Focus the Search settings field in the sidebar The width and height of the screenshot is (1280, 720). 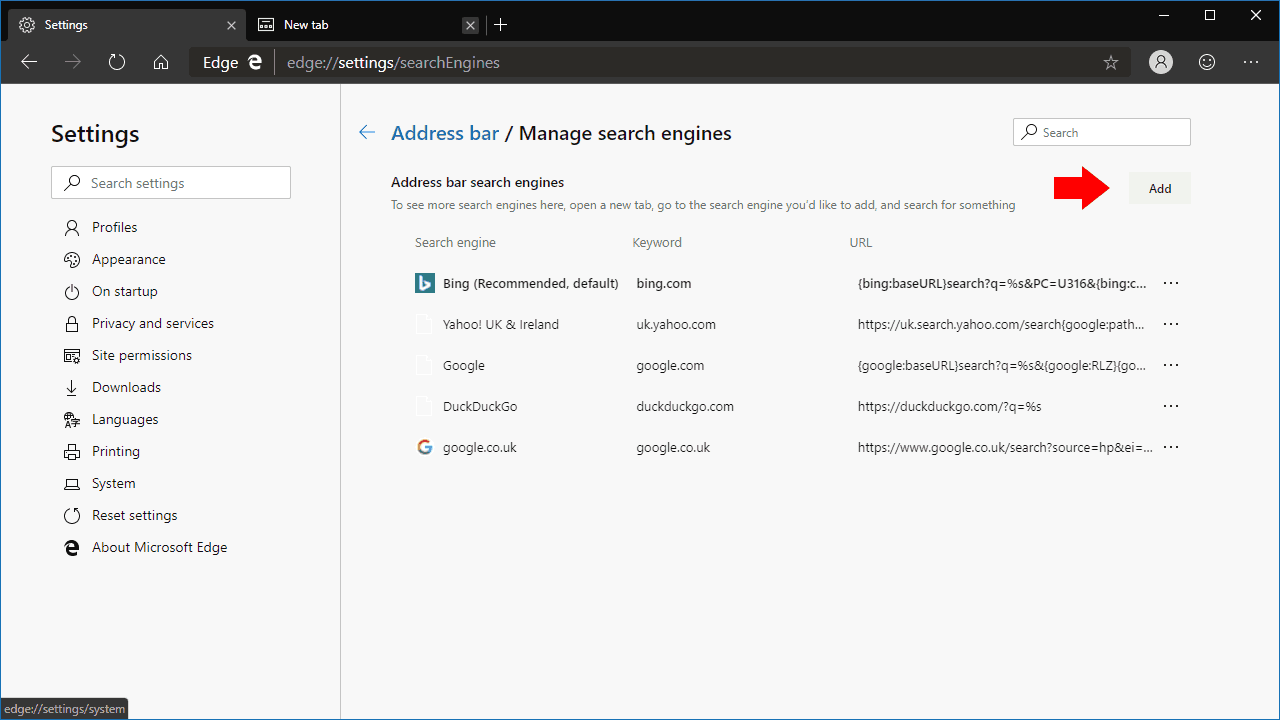coord(171,183)
